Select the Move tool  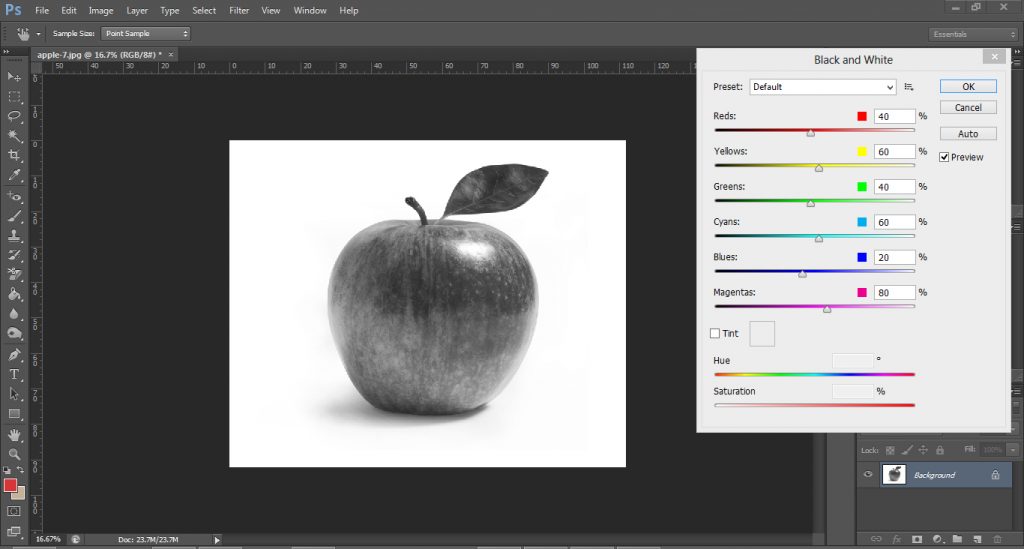tap(14, 77)
